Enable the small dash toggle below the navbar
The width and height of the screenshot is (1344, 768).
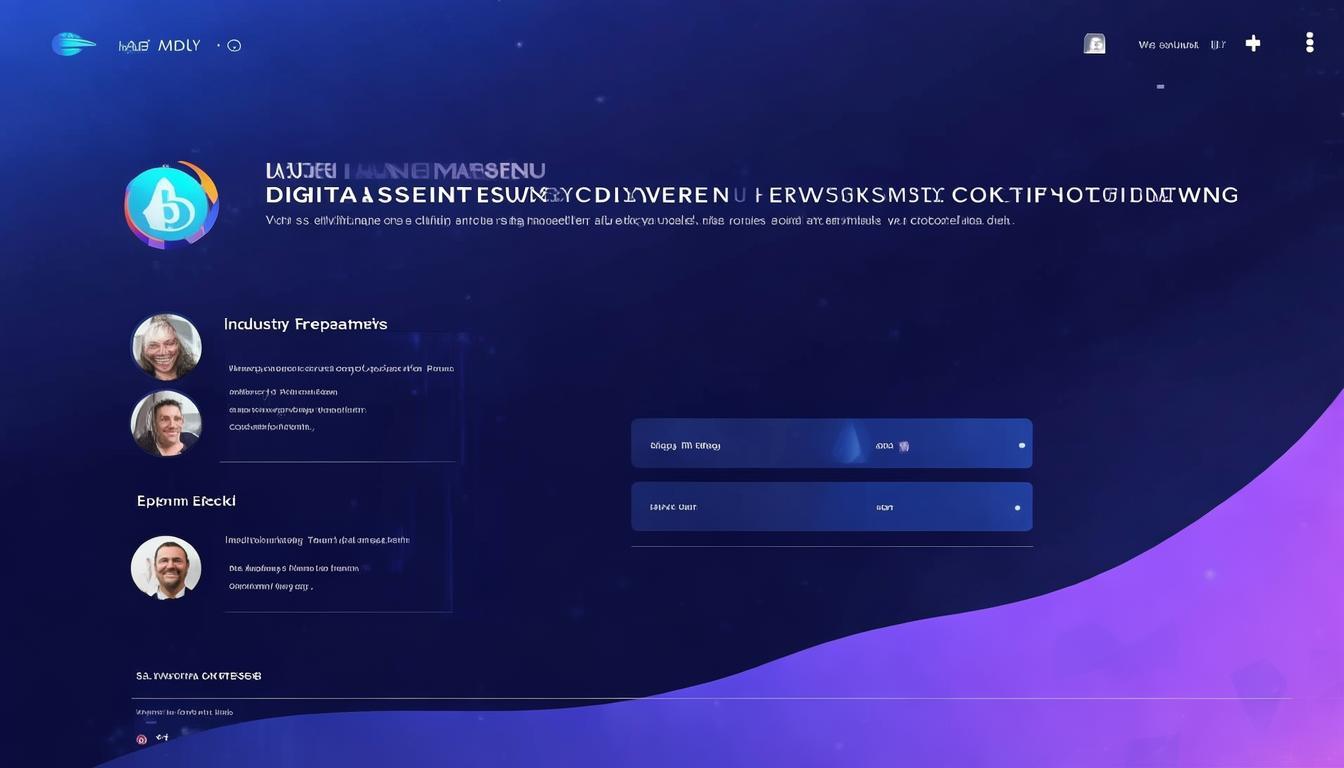[x=1160, y=87]
